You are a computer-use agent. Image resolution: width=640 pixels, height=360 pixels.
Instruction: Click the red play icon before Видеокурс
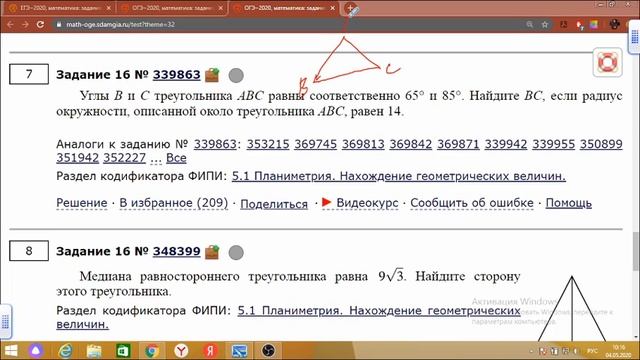326,202
